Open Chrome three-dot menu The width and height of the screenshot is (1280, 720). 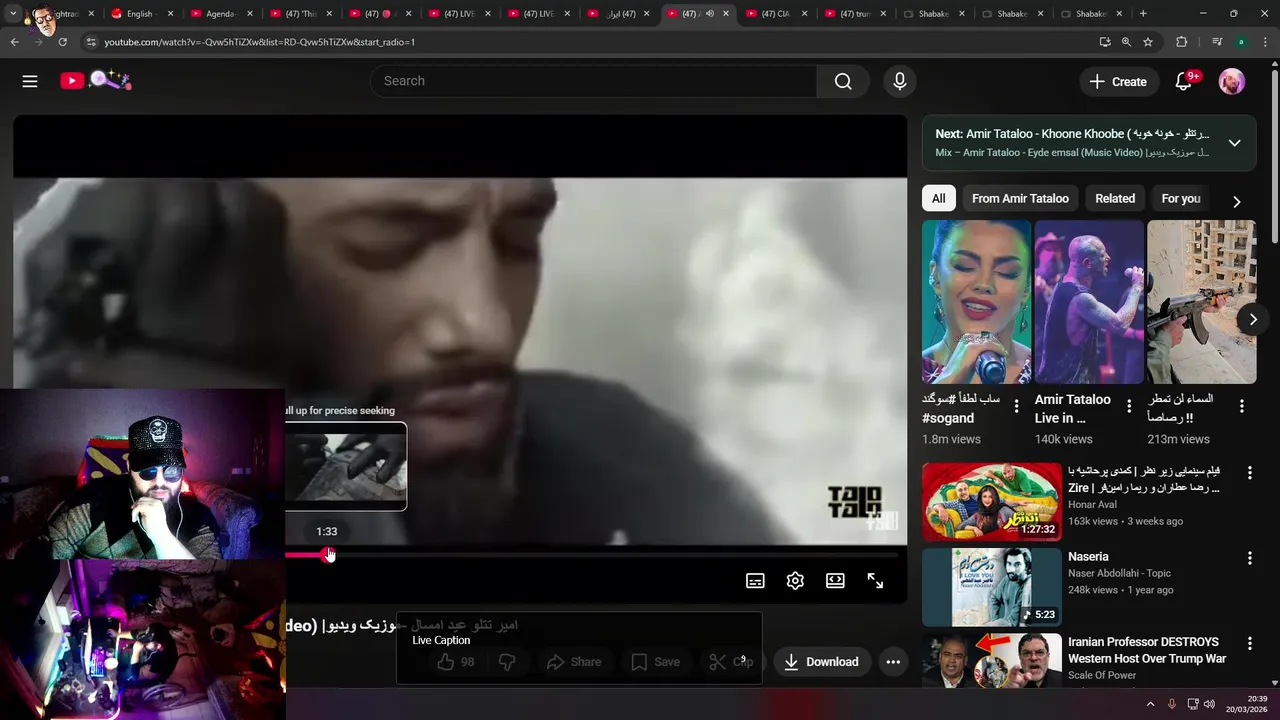pos(1266,42)
